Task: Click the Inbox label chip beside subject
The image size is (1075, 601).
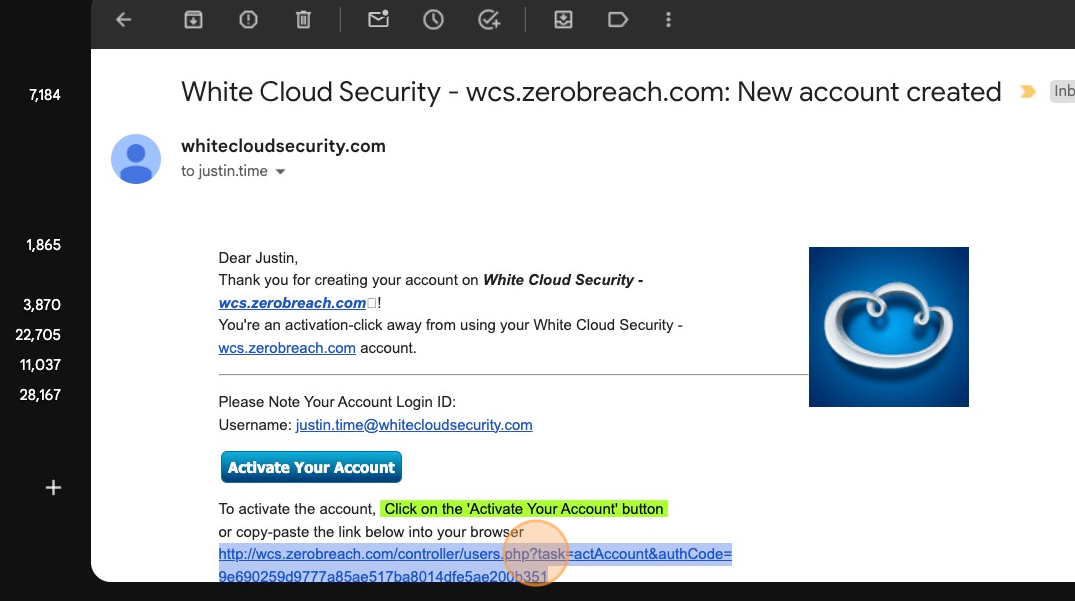Action: point(1062,92)
